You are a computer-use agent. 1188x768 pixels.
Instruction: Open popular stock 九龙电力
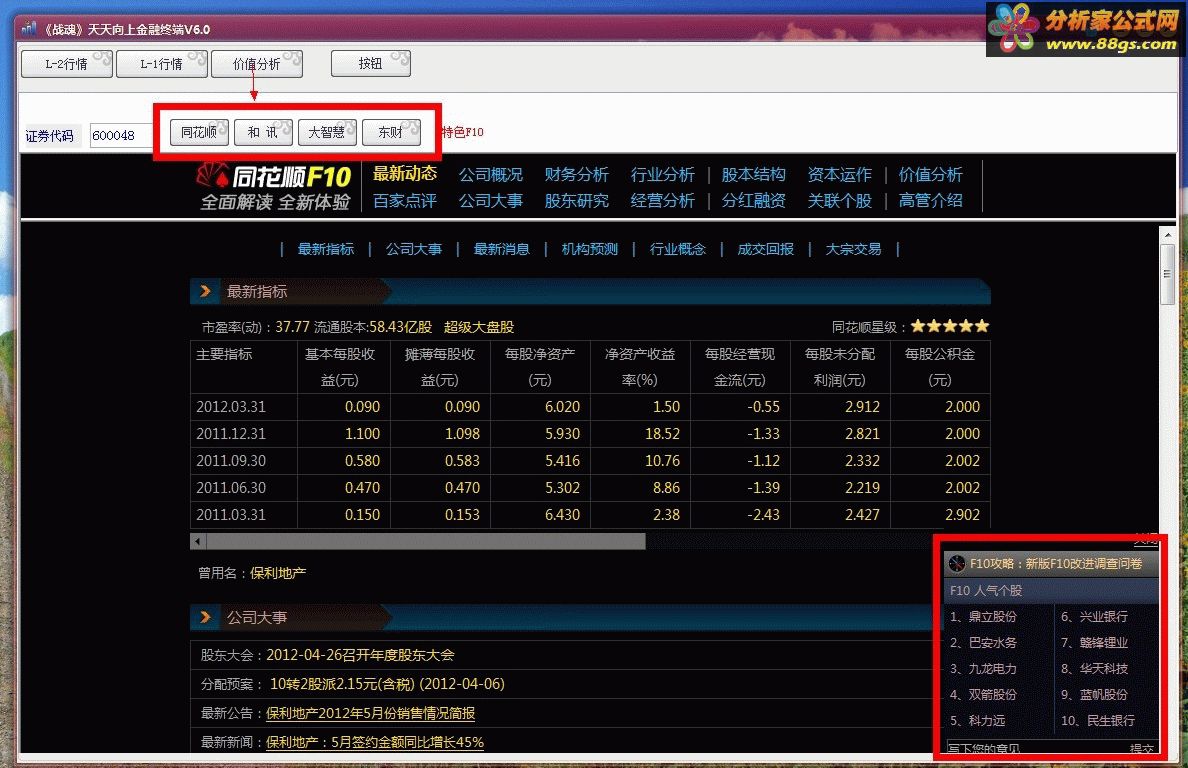993,669
